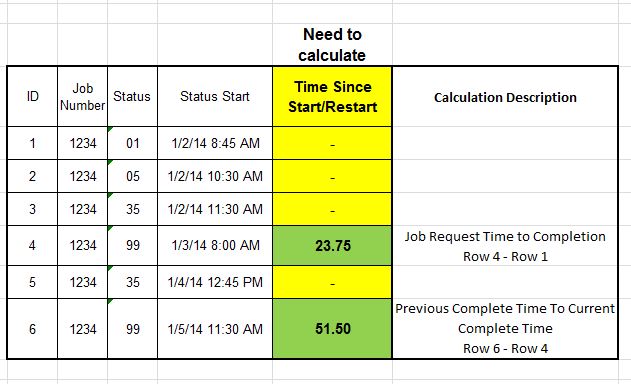
Task: Select the 23.75 green result cell
Action: [x=332, y=246]
